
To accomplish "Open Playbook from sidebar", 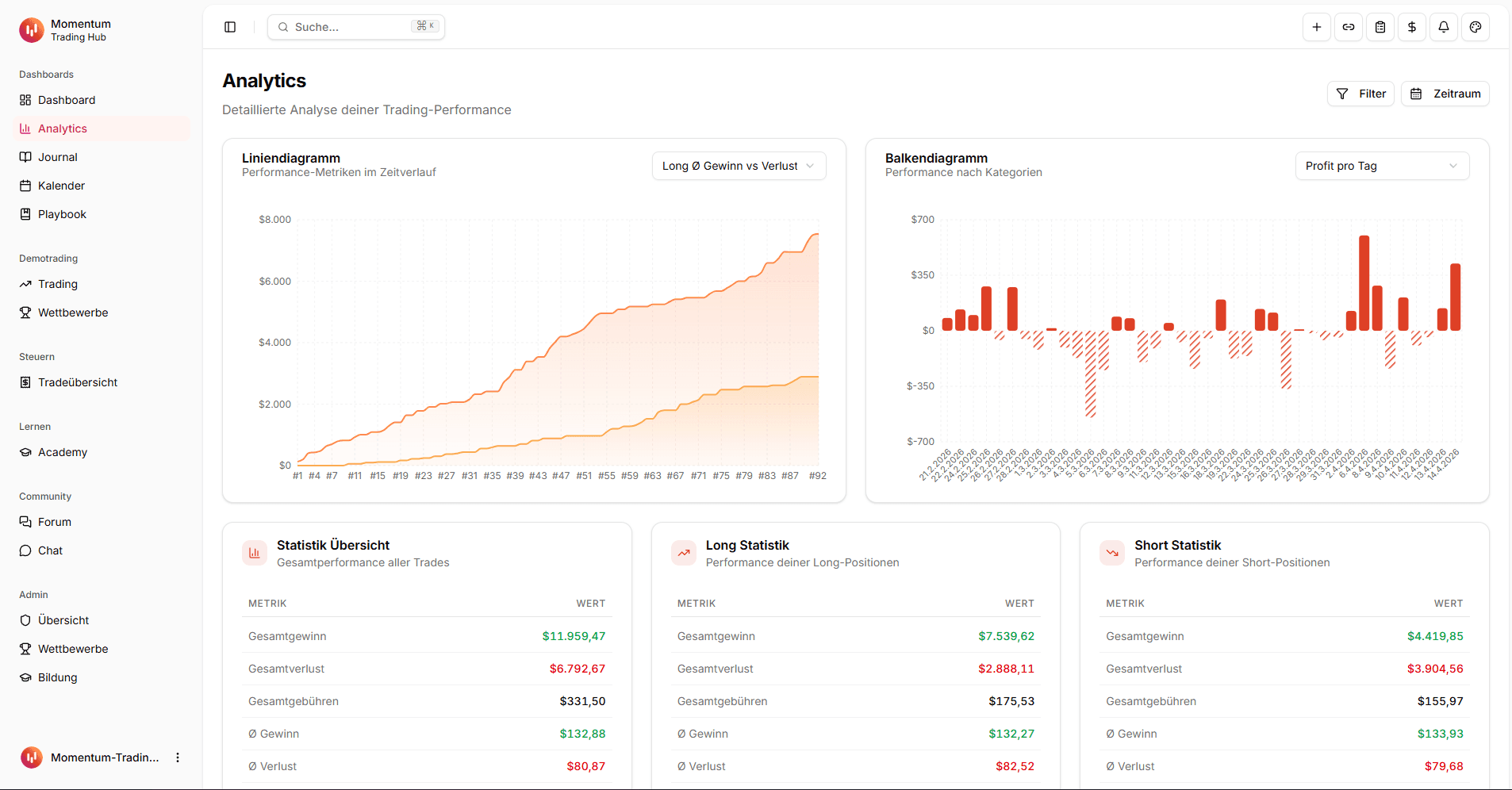I will click(x=102, y=214).
